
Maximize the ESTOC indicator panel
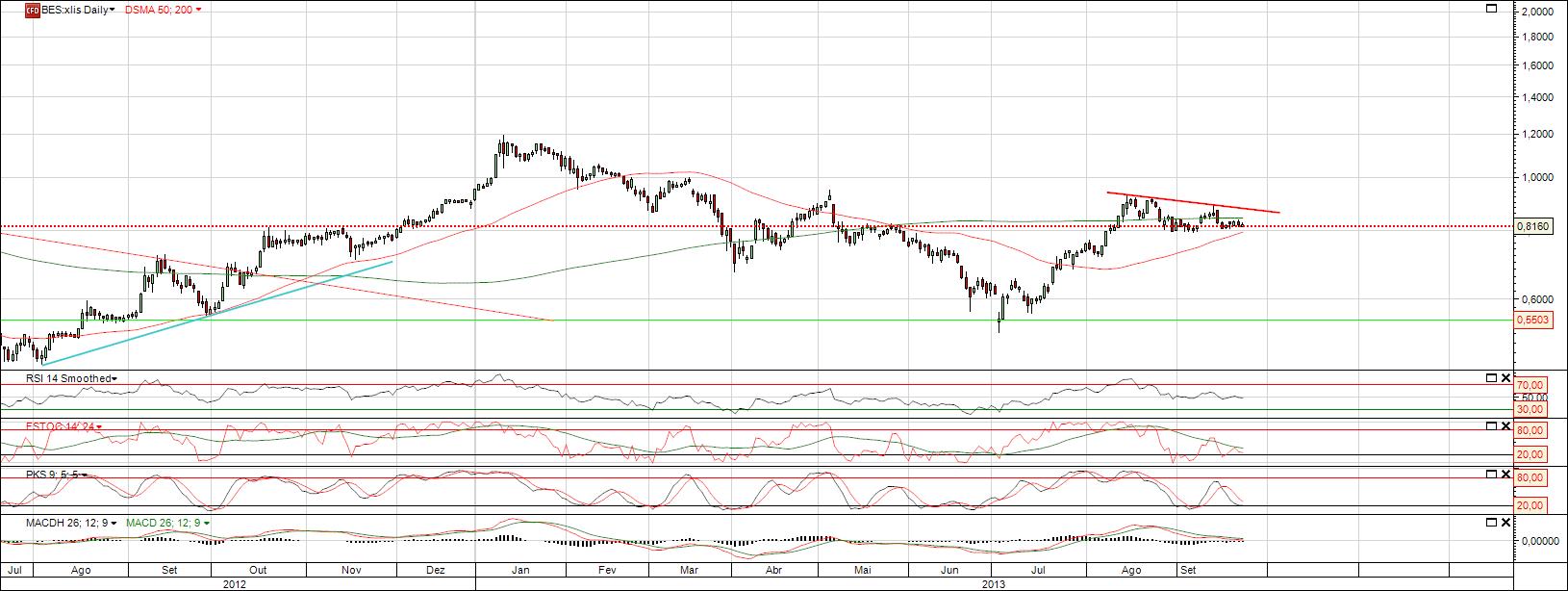1491,425
